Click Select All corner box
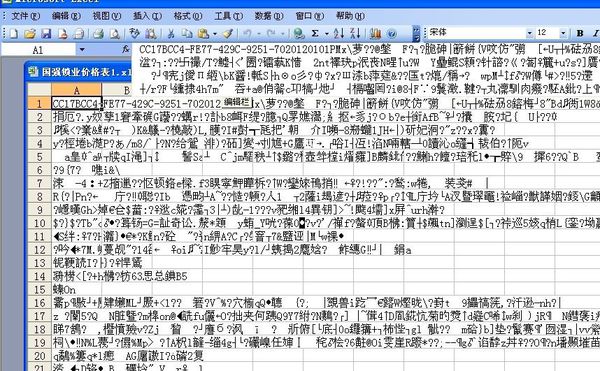Image resolution: width=600 pixels, height=371 pixels. pos(40,90)
